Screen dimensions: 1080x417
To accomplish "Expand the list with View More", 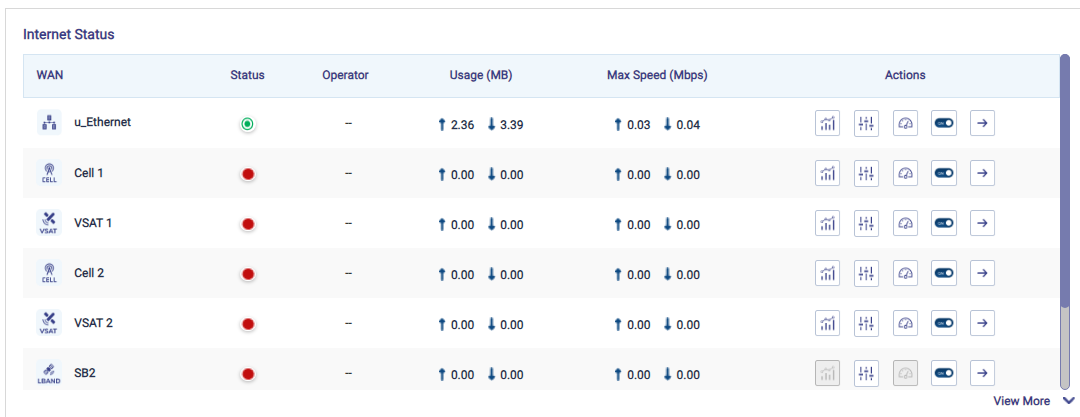I will [1021, 401].
